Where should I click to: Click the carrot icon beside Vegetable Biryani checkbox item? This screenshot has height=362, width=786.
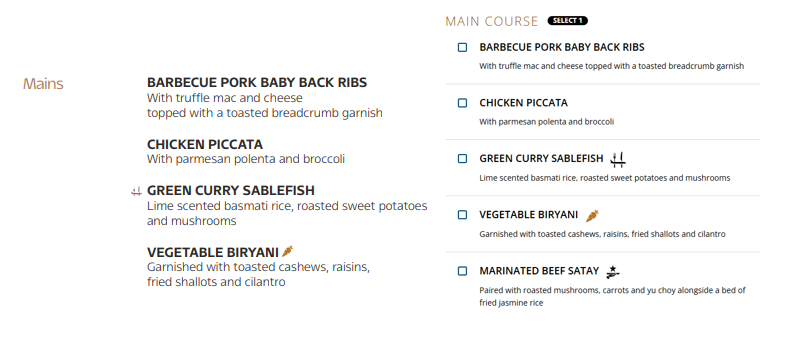coord(592,216)
